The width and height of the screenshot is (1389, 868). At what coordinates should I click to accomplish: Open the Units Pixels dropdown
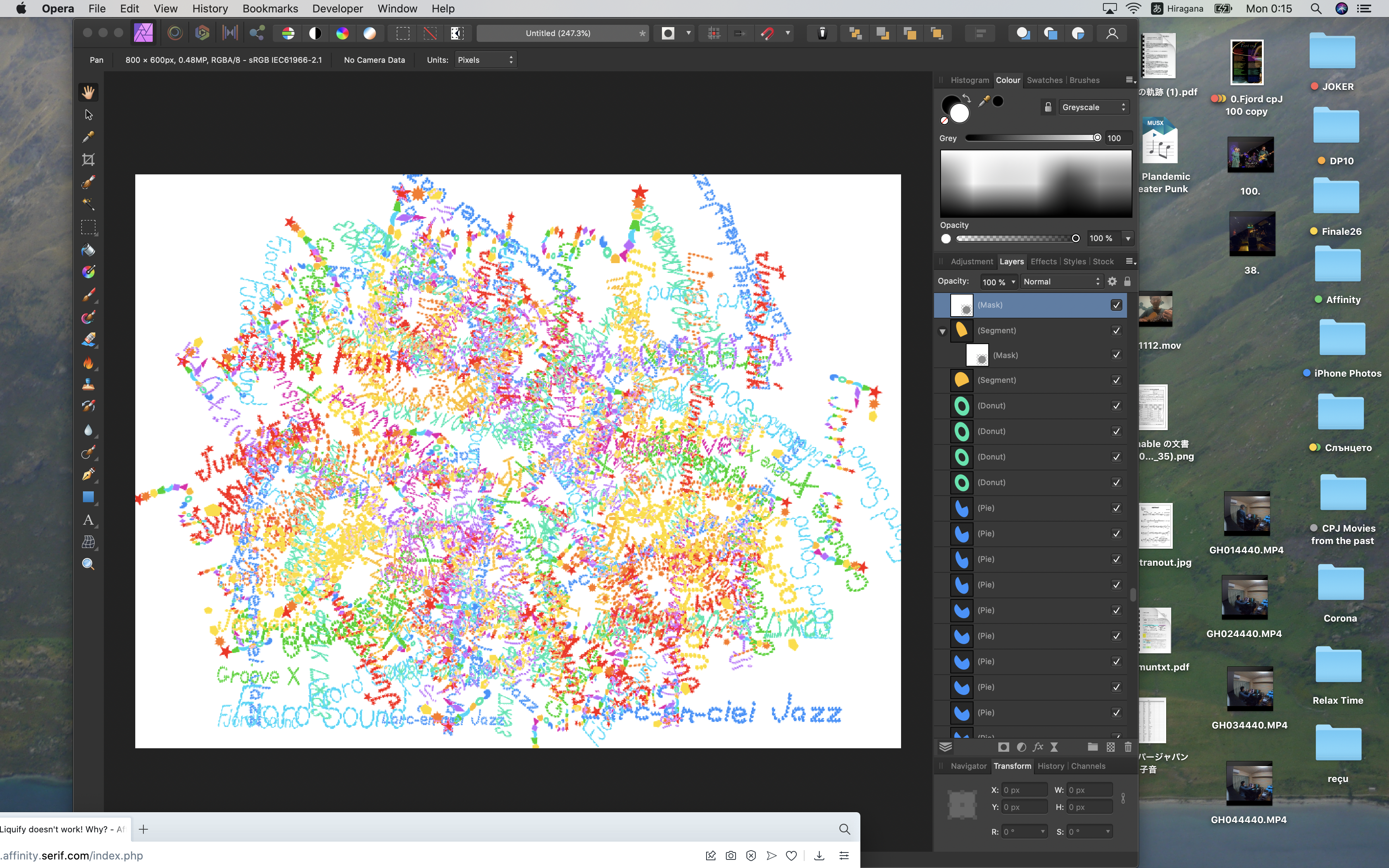tap(486, 60)
